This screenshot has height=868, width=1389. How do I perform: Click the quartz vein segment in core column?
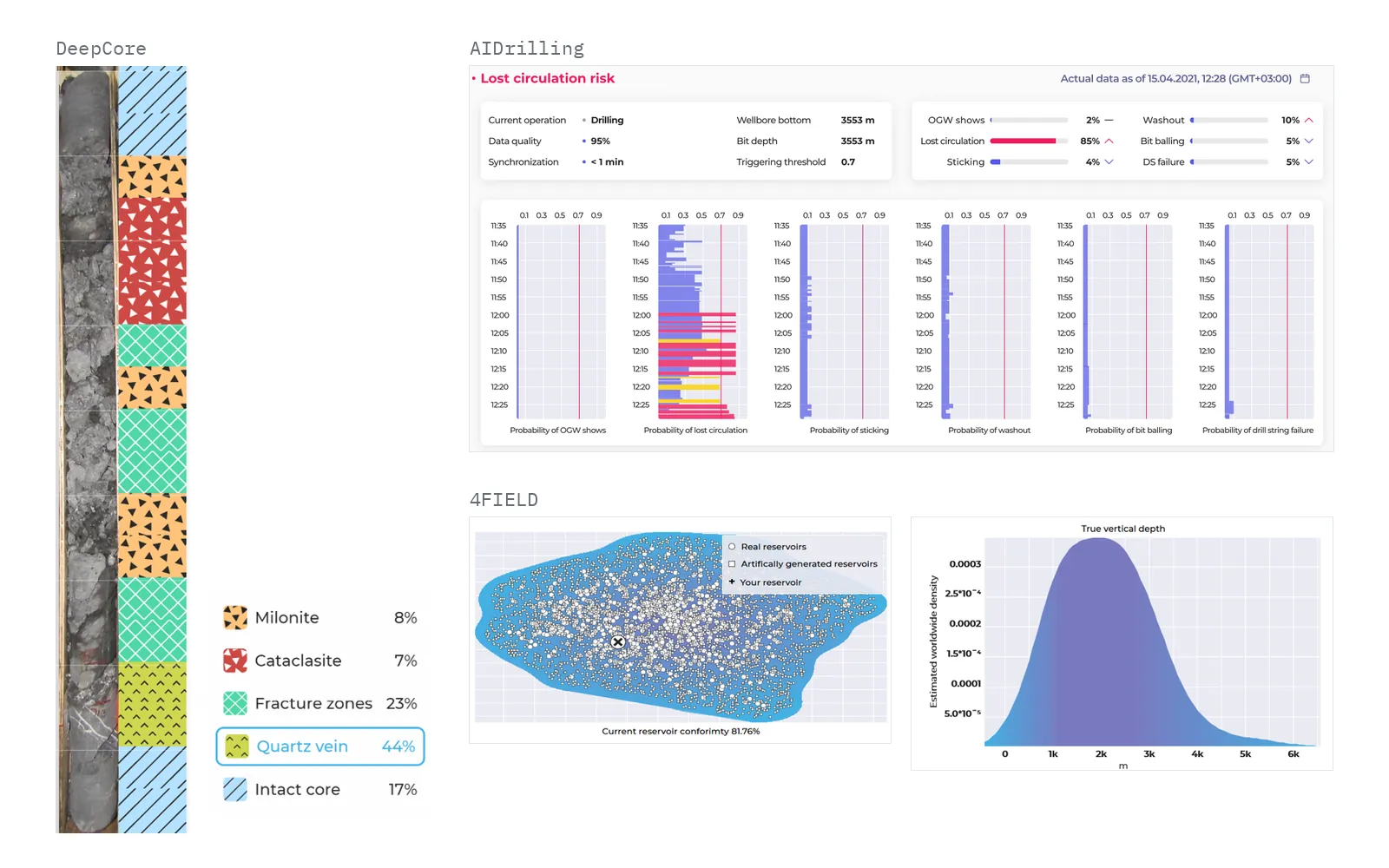click(x=152, y=704)
